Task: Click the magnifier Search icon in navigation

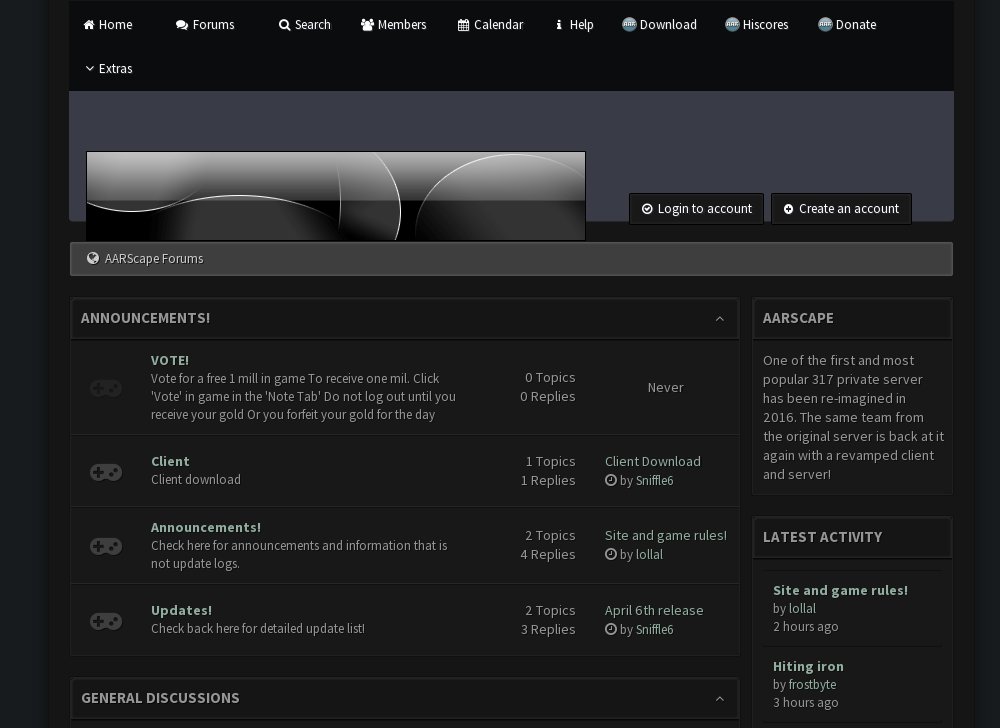Action: 284,25
